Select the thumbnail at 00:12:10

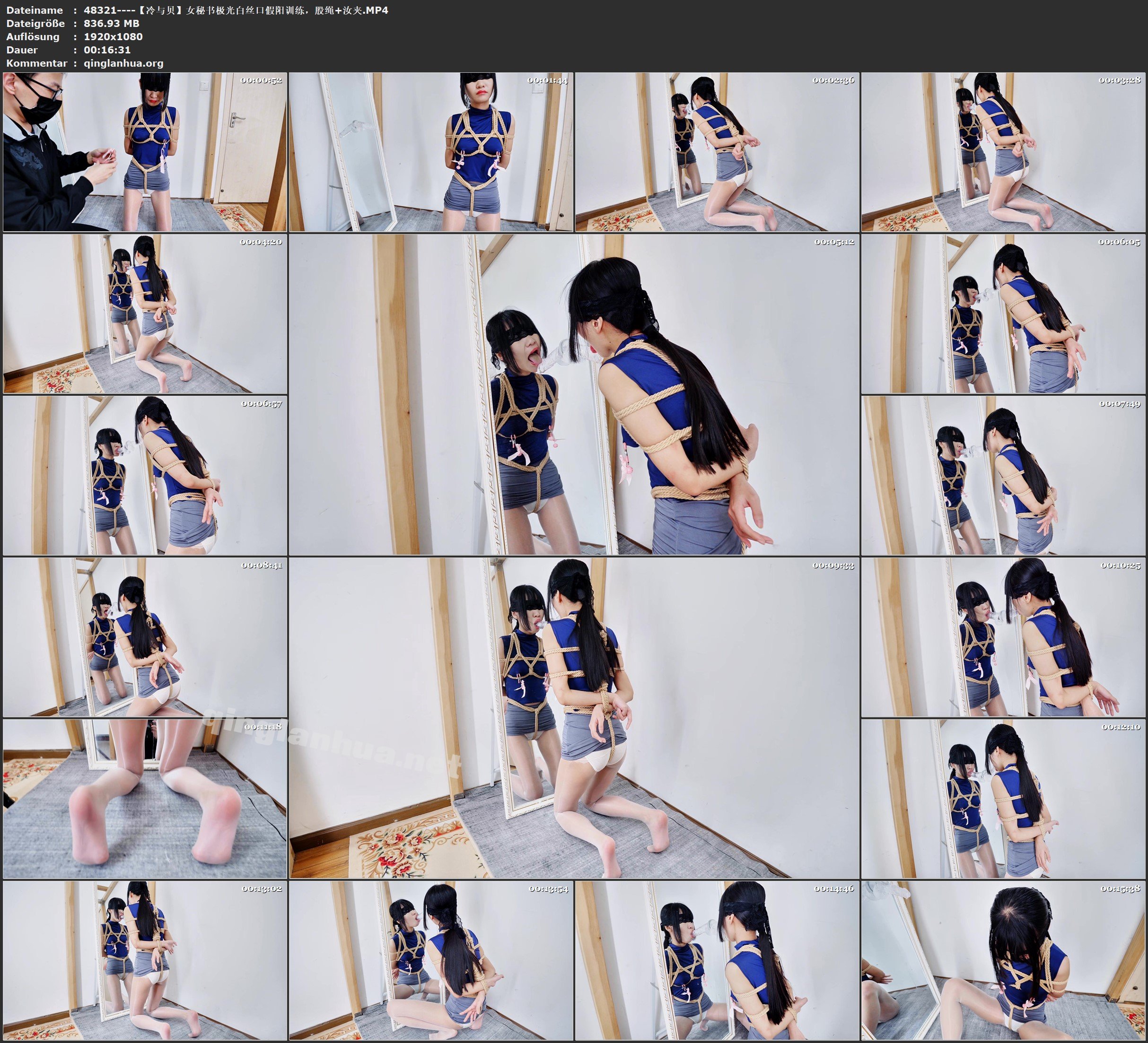(1003, 799)
